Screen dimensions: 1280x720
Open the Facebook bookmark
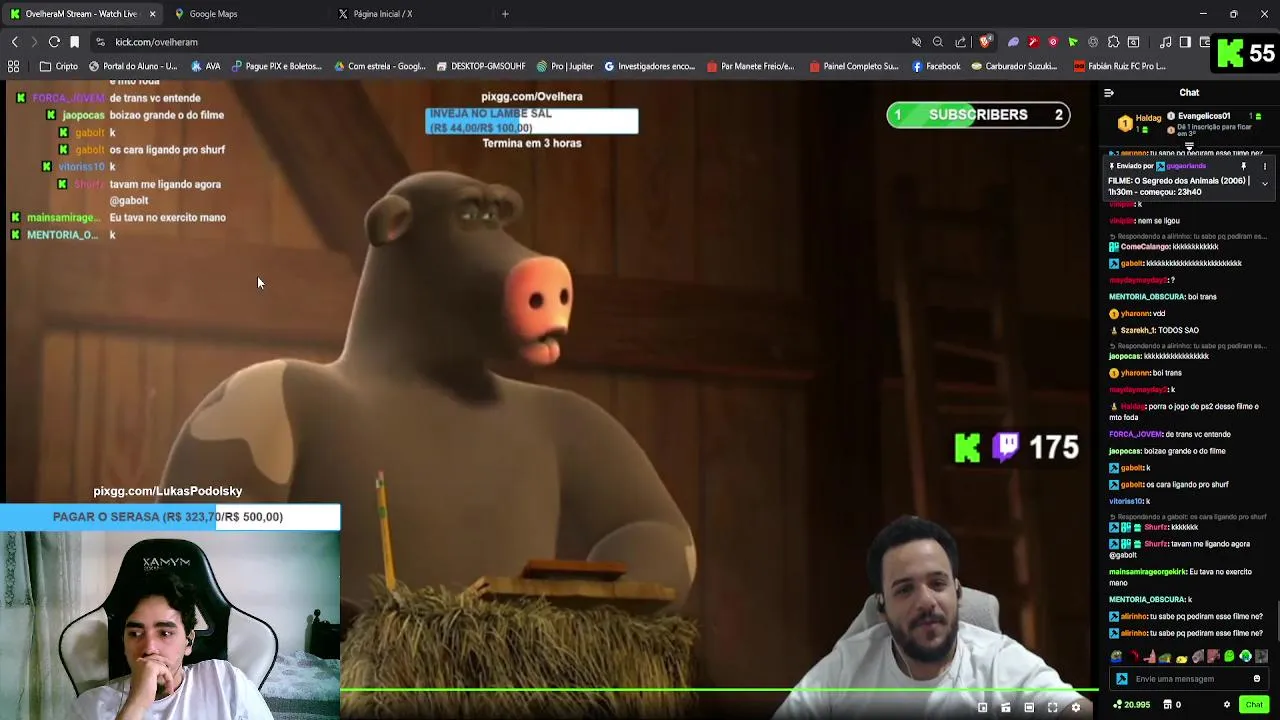[x=936, y=66]
